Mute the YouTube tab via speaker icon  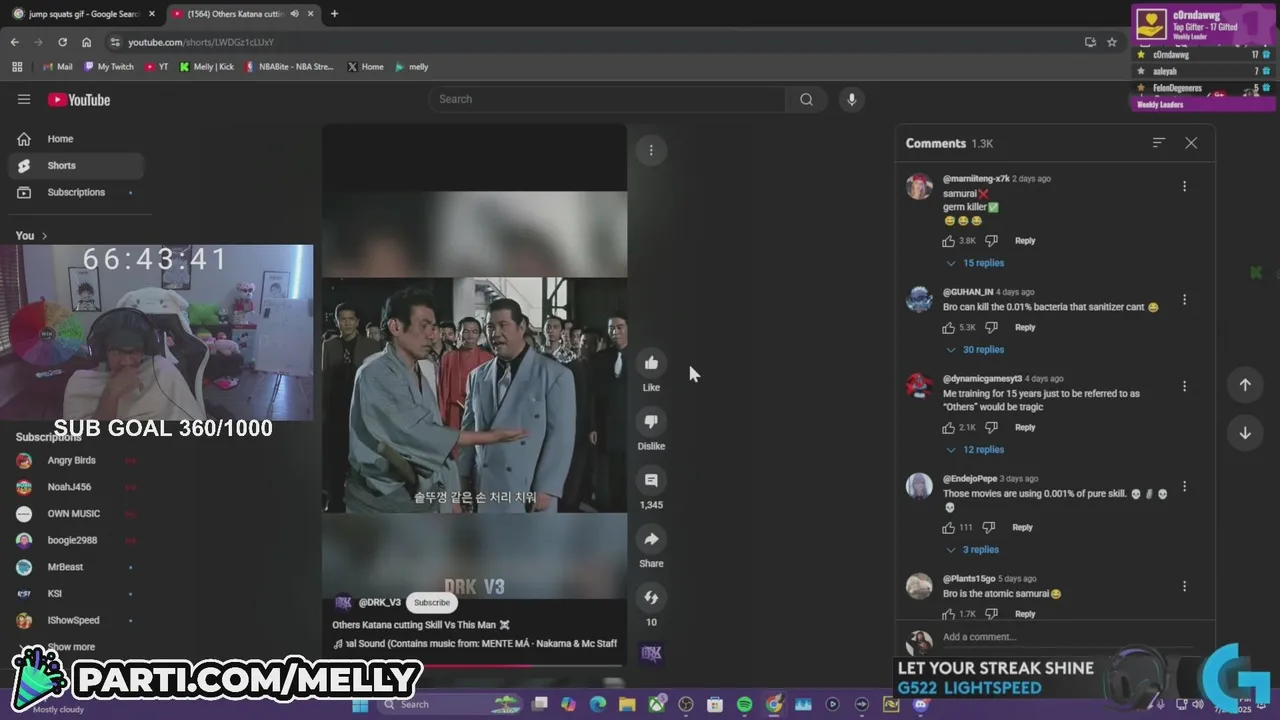[x=294, y=14]
